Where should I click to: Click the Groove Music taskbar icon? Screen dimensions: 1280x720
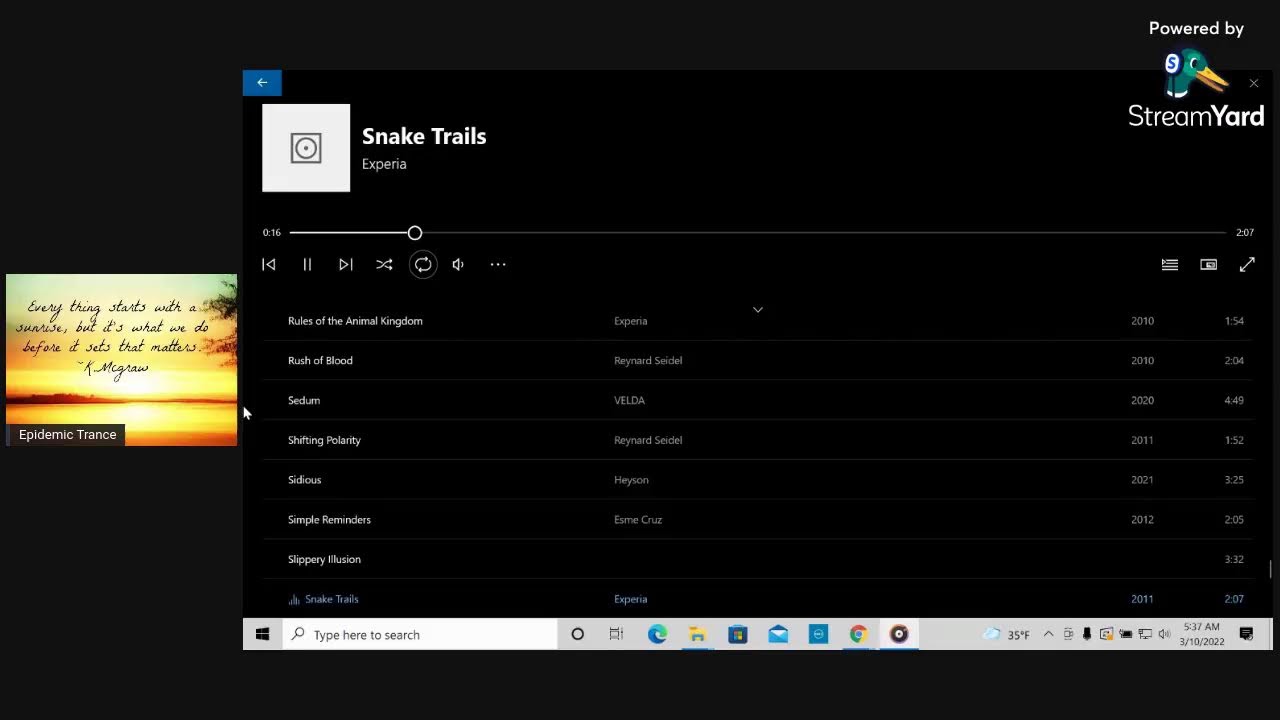(898, 635)
